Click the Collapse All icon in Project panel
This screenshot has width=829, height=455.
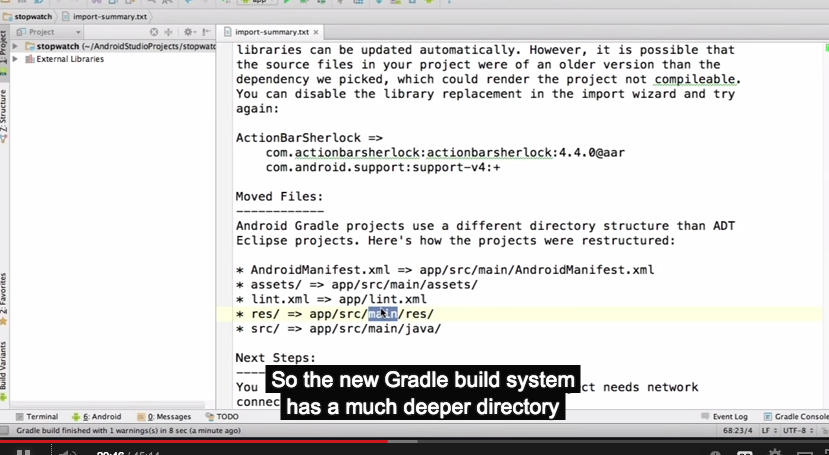coord(169,32)
